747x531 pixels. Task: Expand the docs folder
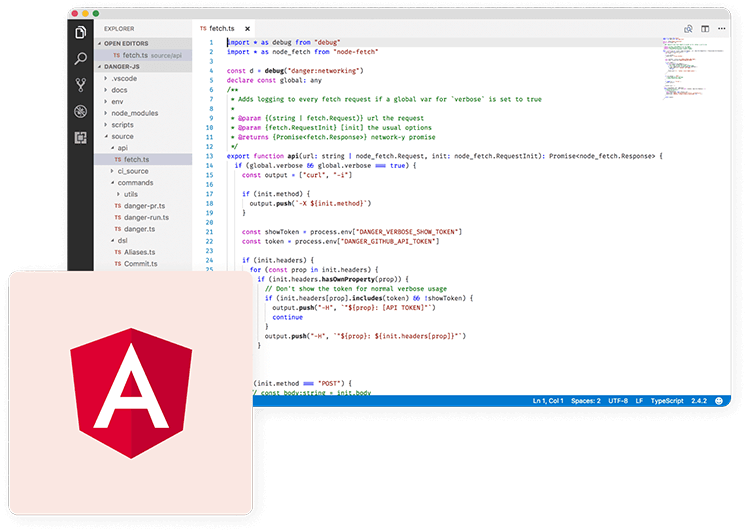coord(119,90)
